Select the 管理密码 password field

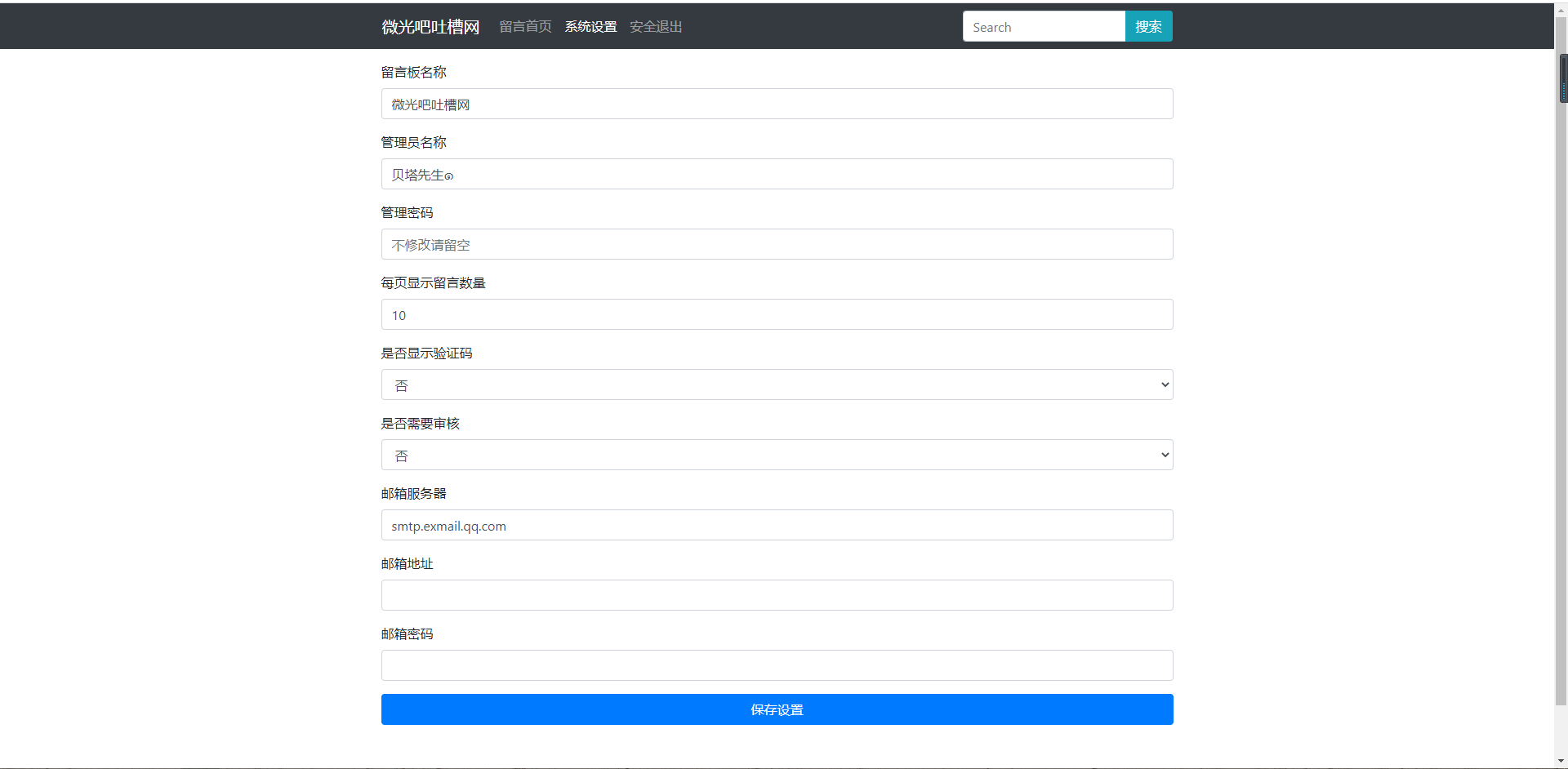point(776,243)
